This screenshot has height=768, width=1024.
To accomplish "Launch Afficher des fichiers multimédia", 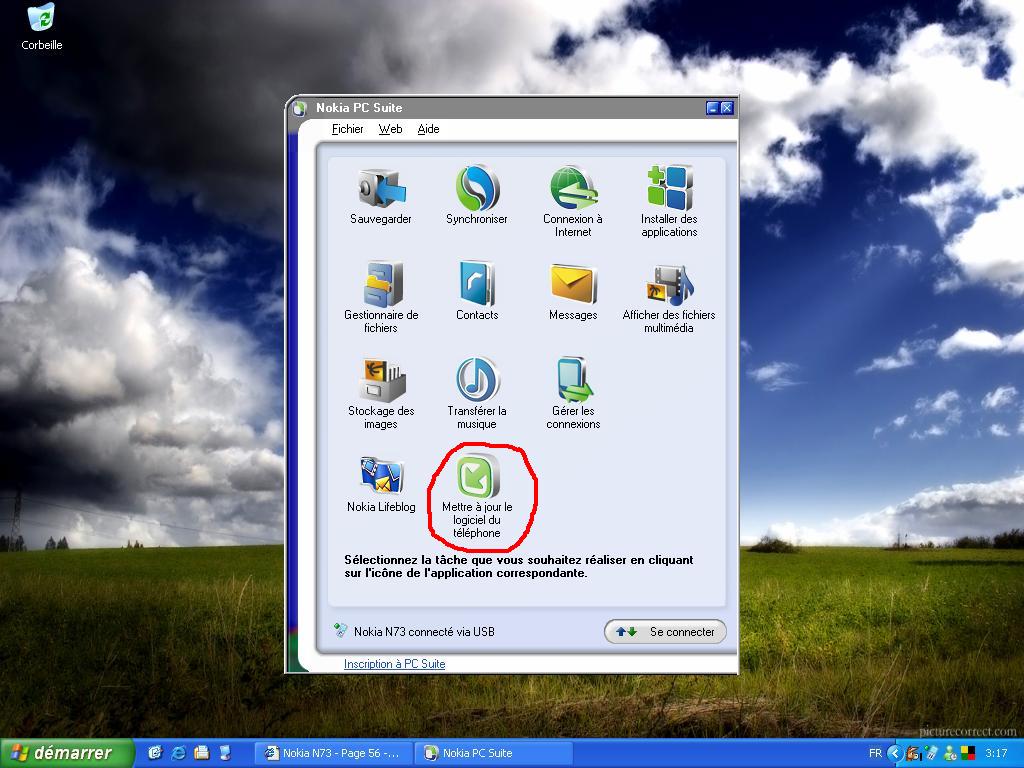I will [669, 284].
